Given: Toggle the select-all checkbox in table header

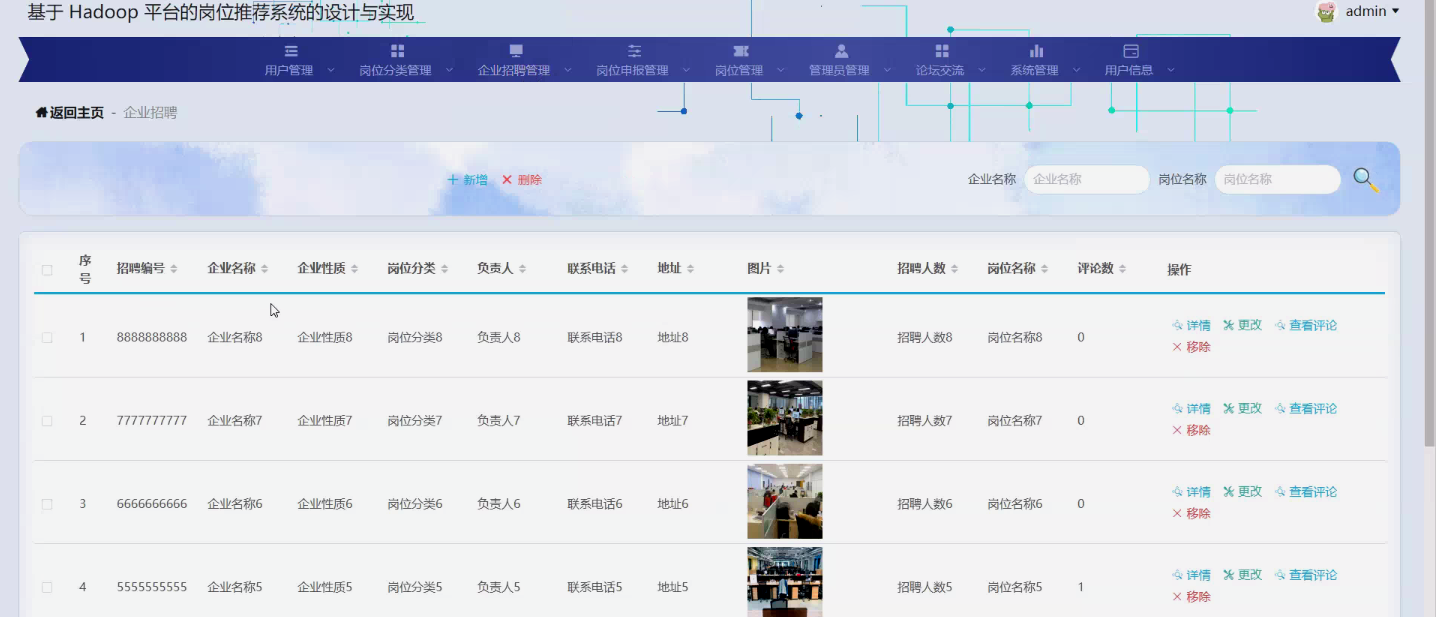Looking at the screenshot, I should point(46,270).
